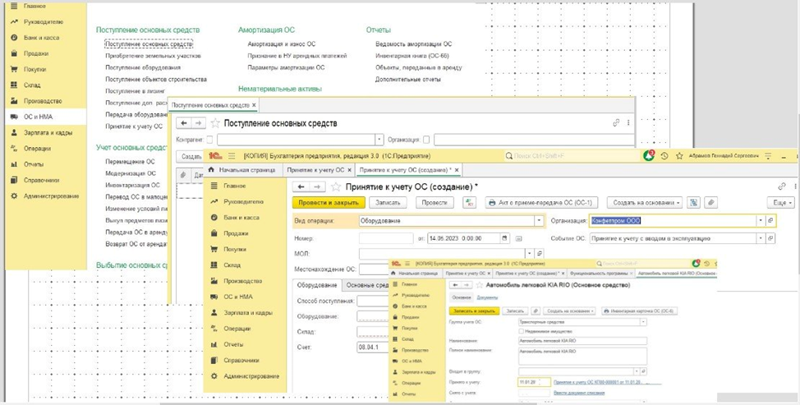Expand Организация dropdown with Конфетпром ООО
The width and height of the screenshot is (800, 405).
click(x=761, y=221)
